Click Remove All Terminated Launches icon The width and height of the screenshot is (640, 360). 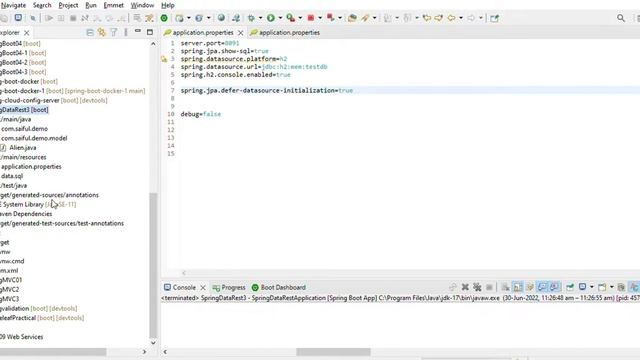pyautogui.click(x=477, y=287)
